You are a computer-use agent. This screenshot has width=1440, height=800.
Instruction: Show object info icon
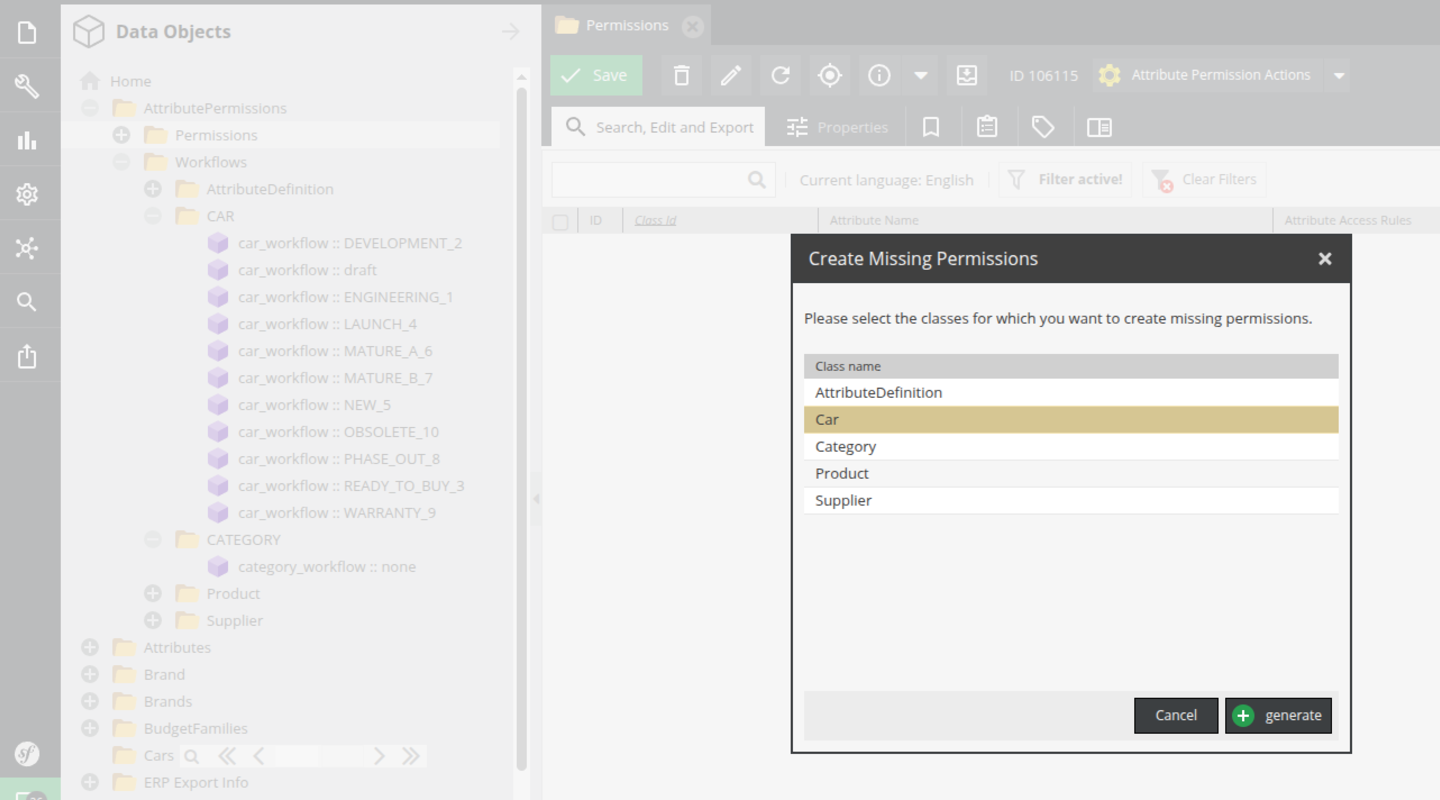[x=879, y=75]
